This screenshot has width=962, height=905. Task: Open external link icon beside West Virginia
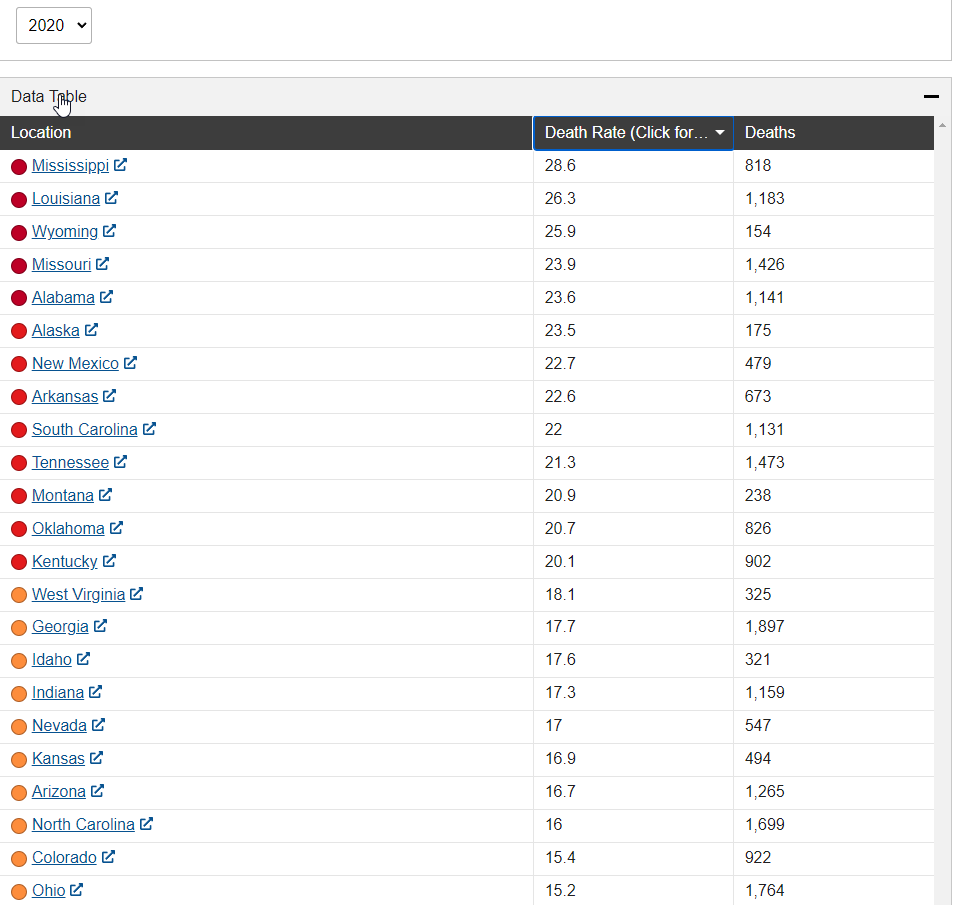(136, 593)
